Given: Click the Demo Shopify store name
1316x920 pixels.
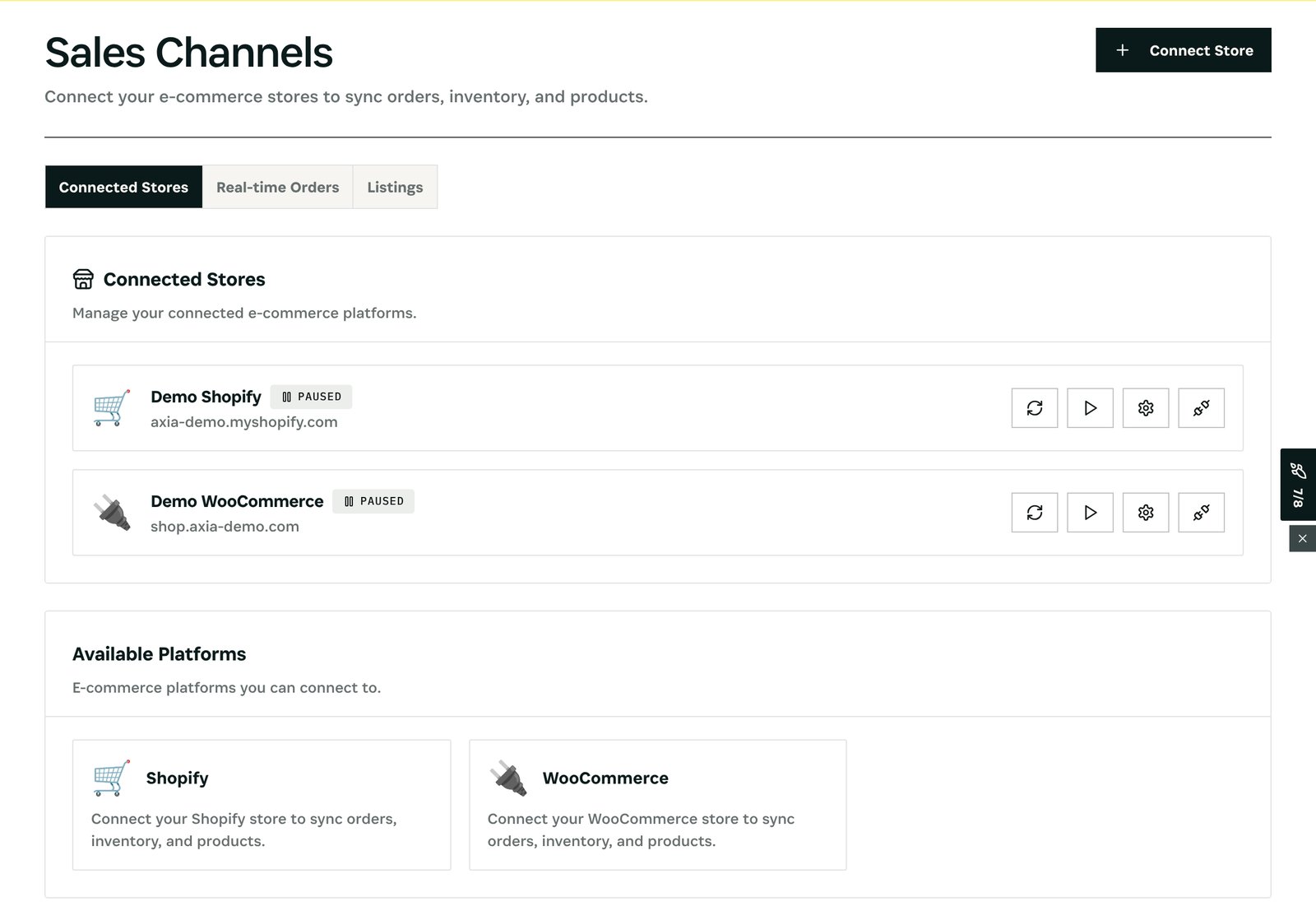Looking at the screenshot, I should click(206, 397).
